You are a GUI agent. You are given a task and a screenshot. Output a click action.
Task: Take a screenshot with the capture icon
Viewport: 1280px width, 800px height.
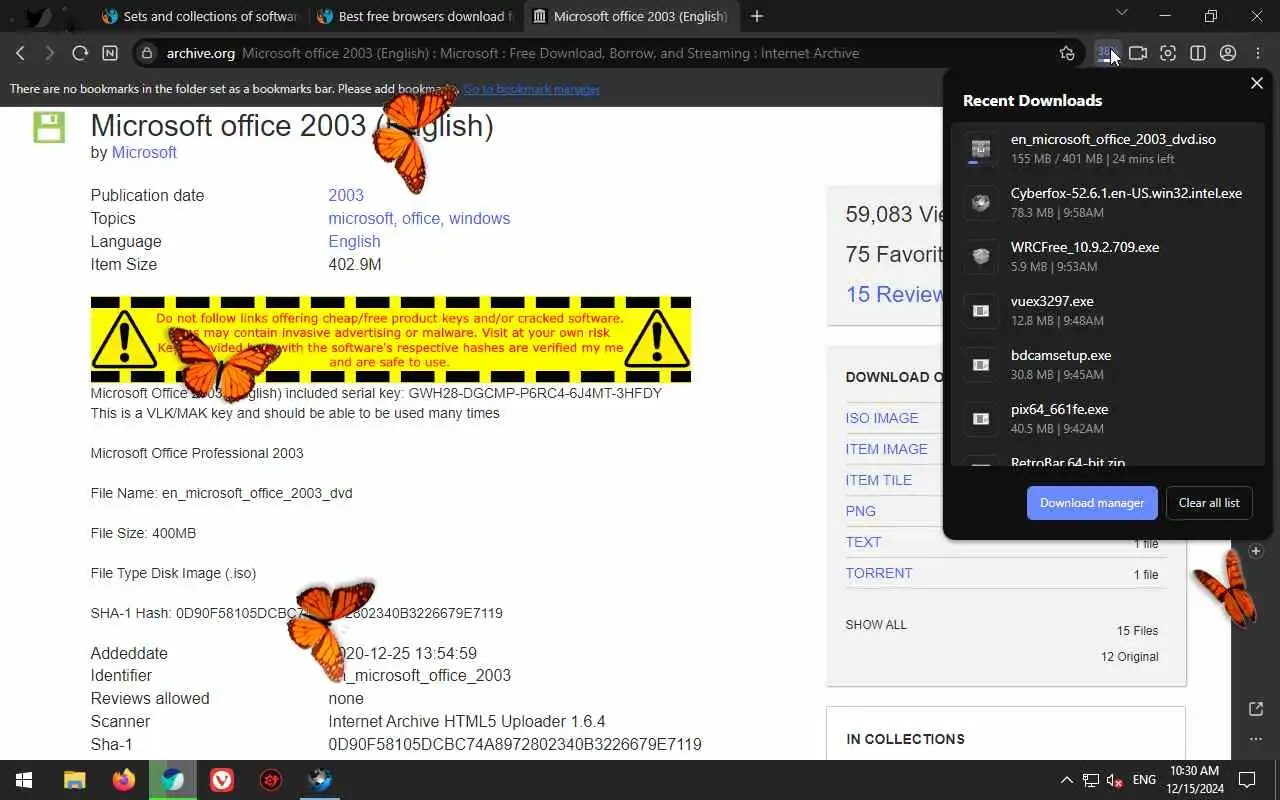point(1168,53)
